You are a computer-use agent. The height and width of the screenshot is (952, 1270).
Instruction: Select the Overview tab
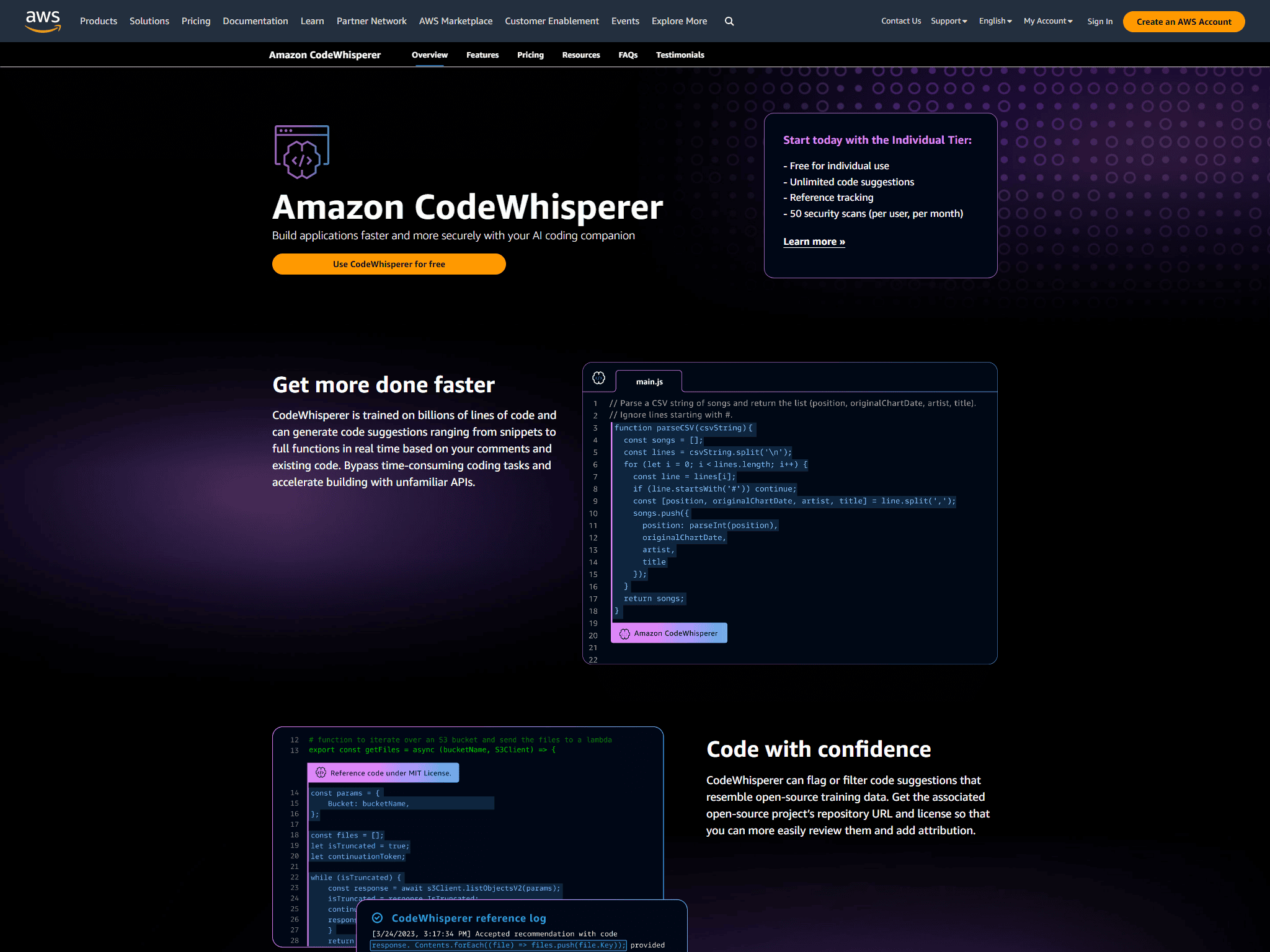tap(430, 55)
